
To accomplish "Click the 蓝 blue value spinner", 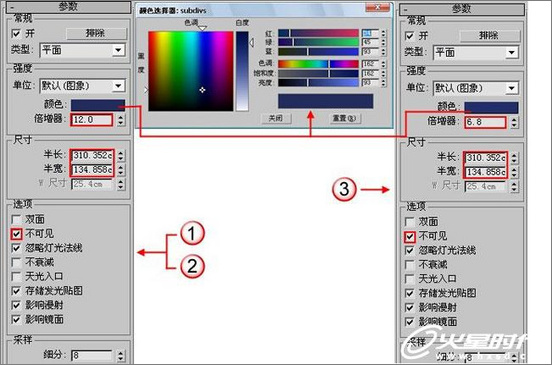I will (x=383, y=52).
